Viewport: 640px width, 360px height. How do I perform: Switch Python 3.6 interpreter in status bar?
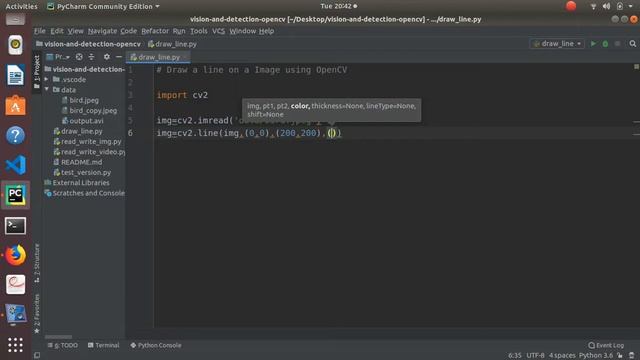pos(596,356)
